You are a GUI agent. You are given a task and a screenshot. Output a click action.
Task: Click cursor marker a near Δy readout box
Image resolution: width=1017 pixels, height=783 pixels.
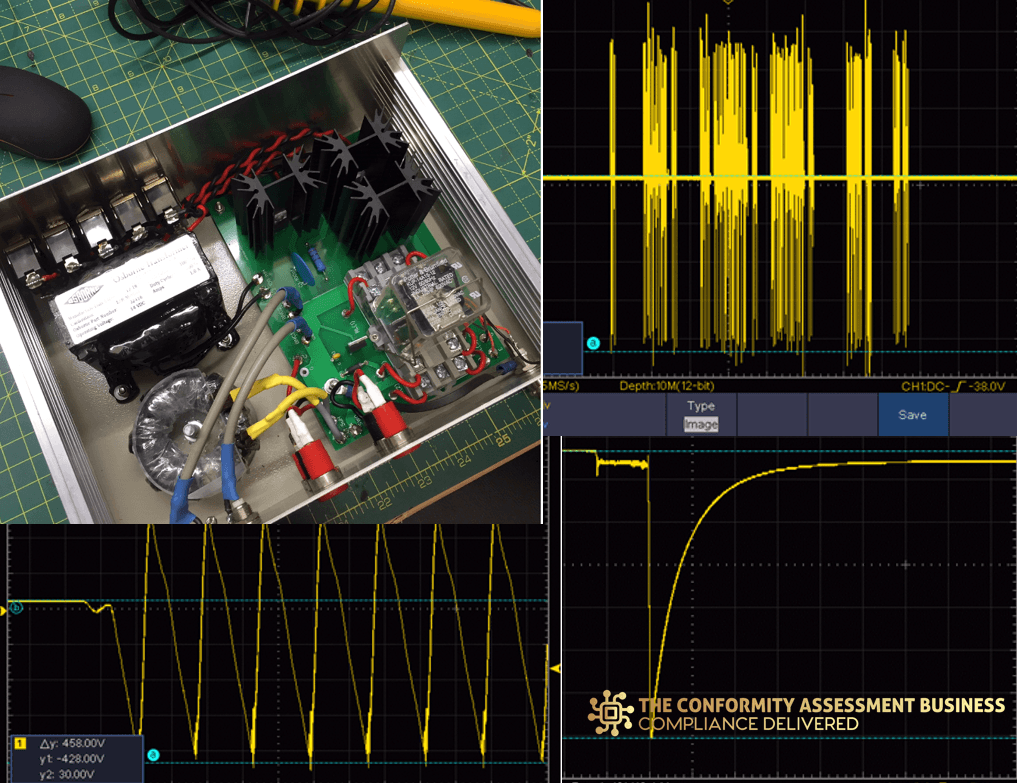[x=153, y=754]
